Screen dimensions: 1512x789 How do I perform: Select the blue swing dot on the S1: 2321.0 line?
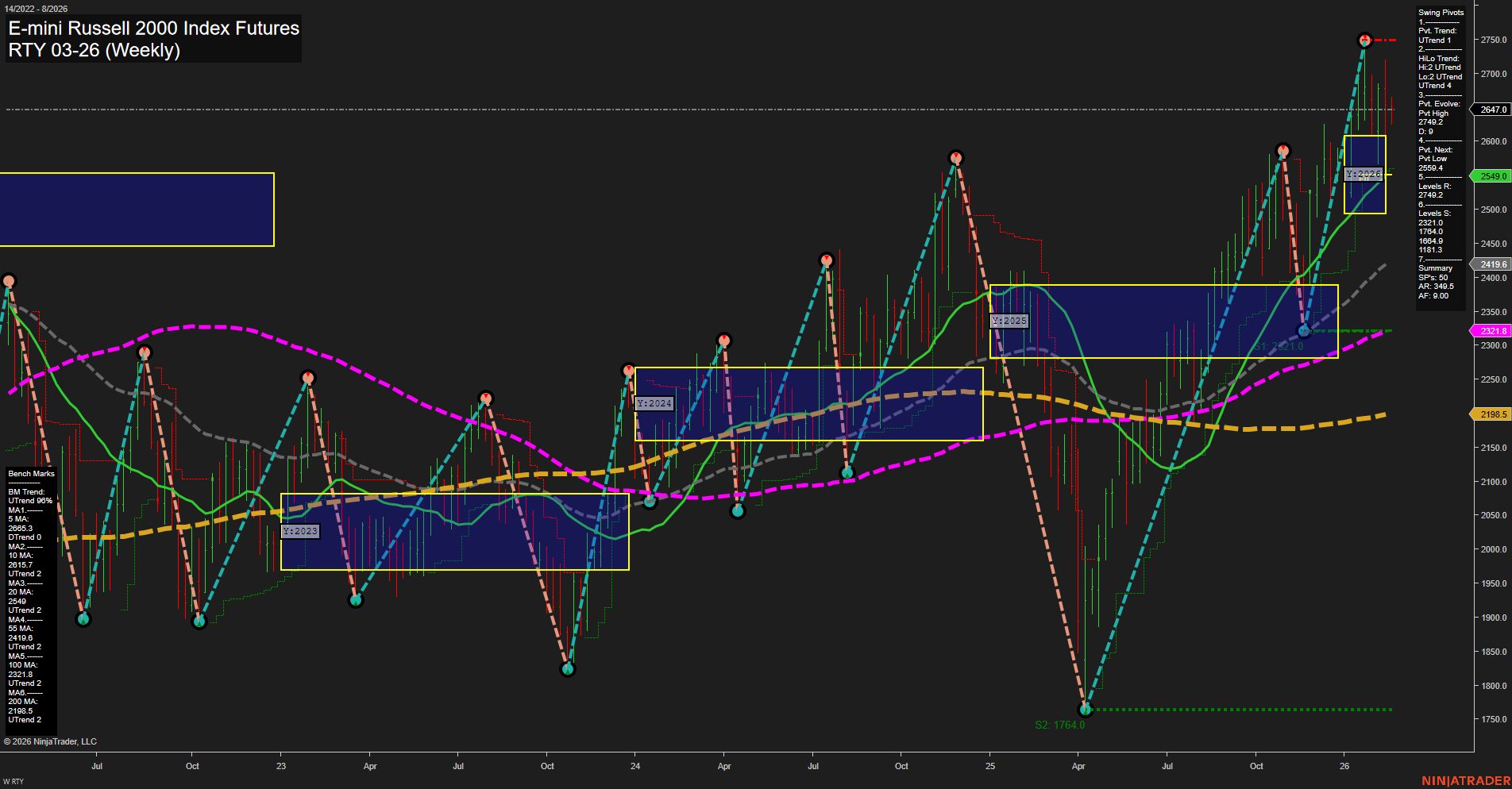pyautogui.click(x=1303, y=329)
